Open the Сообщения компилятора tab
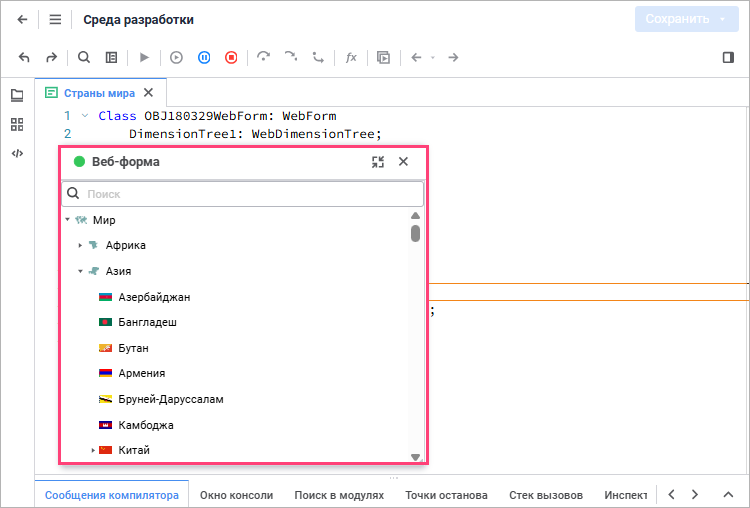 [x=112, y=495]
